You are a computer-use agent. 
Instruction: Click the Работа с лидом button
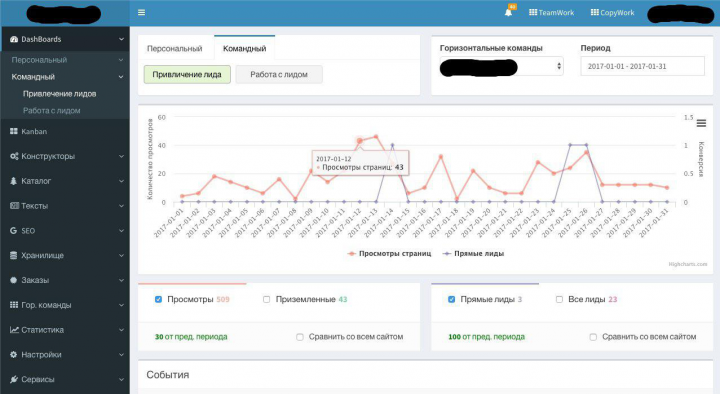point(279,74)
